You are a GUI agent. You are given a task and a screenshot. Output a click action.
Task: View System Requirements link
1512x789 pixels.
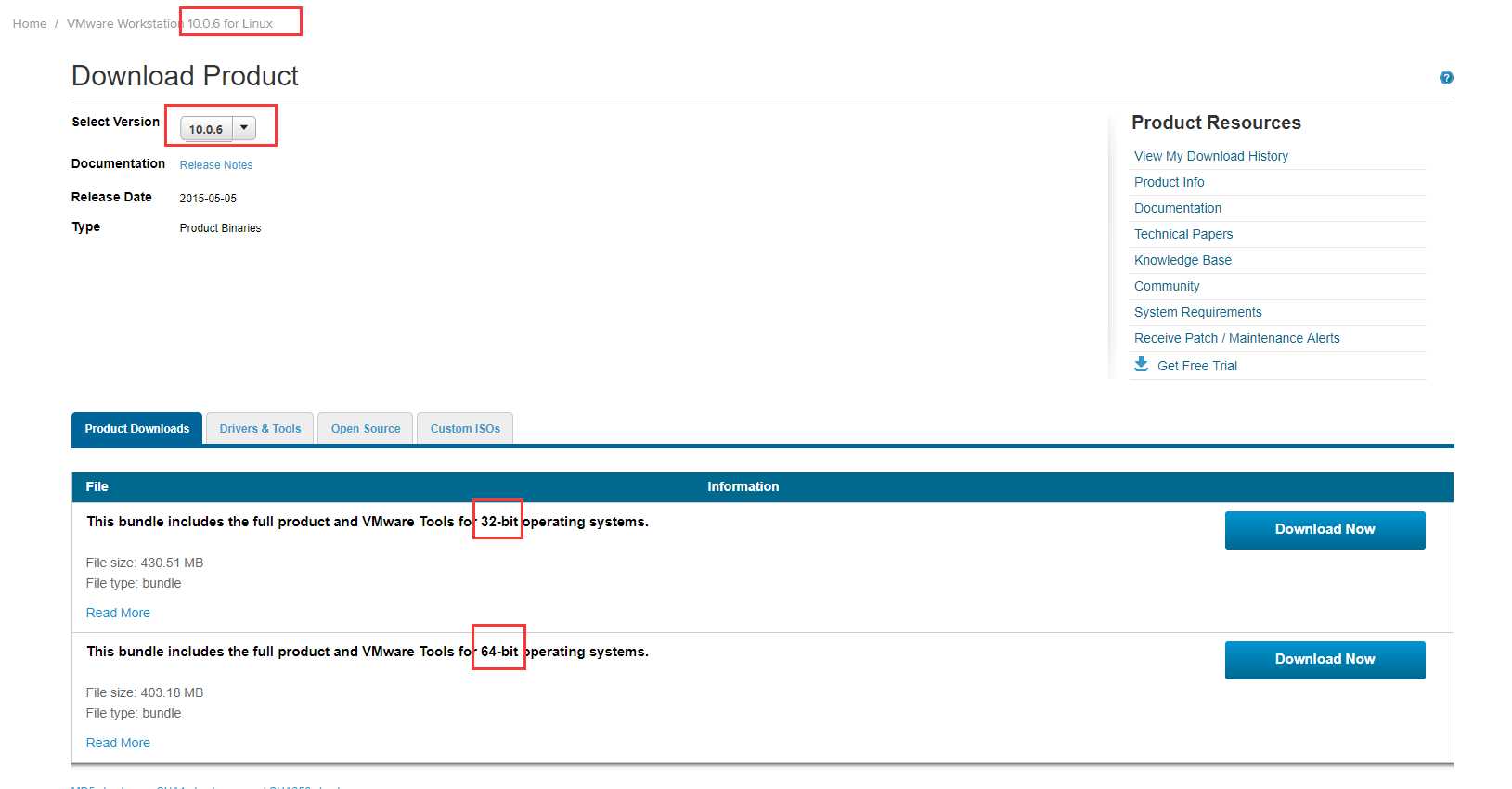pyautogui.click(x=1197, y=312)
